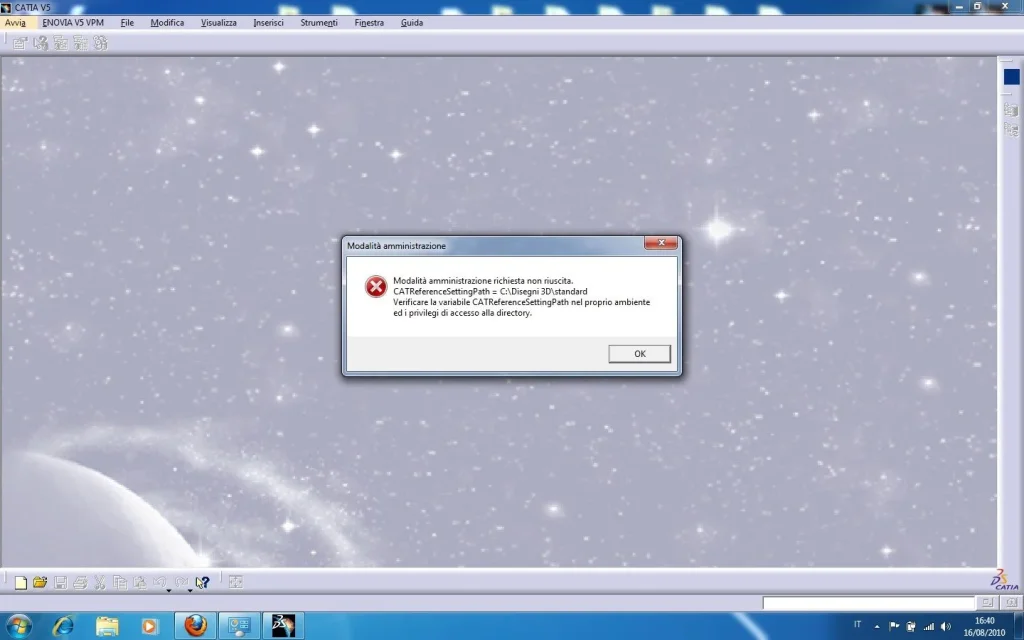Click the 'Modalità amministrazione richiesta non riuscita.' message
This screenshot has height=640, width=1024.
(483, 281)
